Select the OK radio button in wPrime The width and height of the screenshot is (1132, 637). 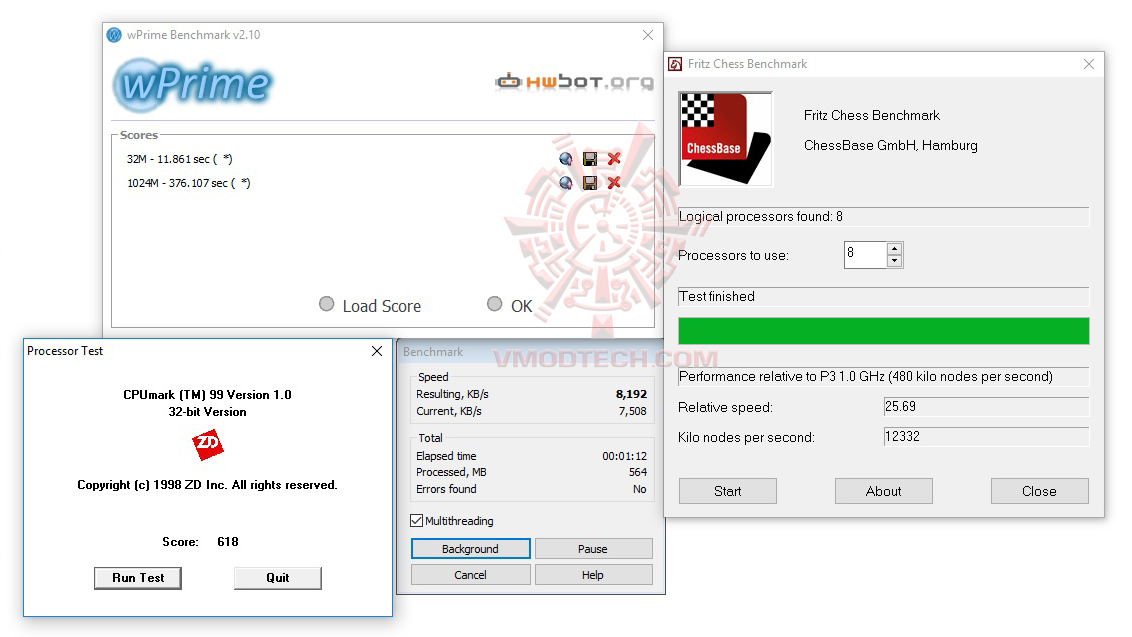pos(495,304)
